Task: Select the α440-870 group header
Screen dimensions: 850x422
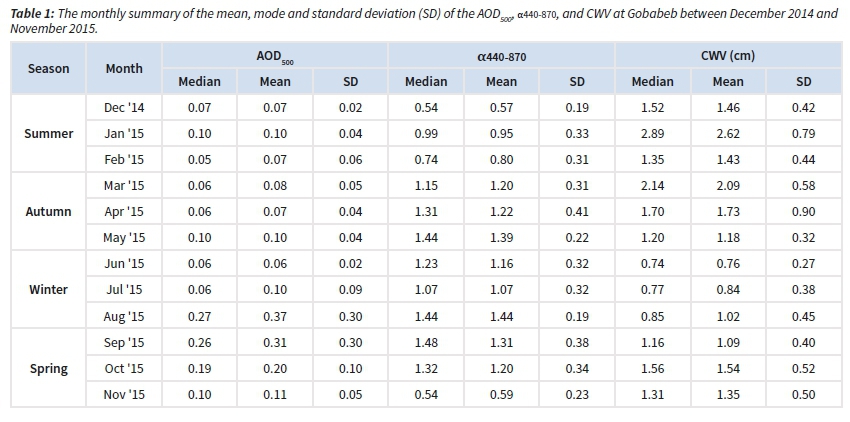Action: [501, 58]
